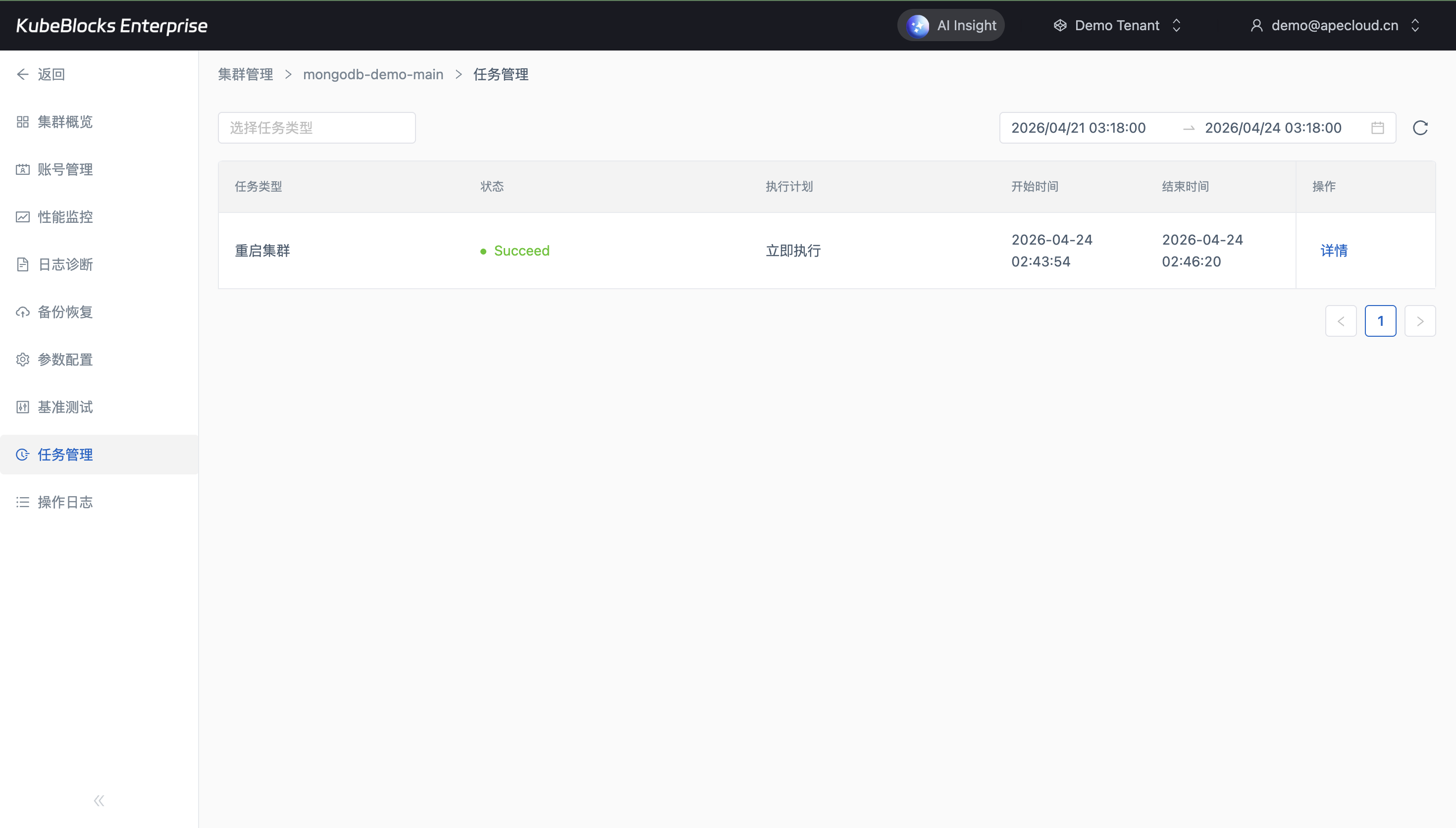The height and width of the screenshot is (828, 1456).
Task: Click the 集群管理 breadcrumb link
Action: (x=246, y=74)
